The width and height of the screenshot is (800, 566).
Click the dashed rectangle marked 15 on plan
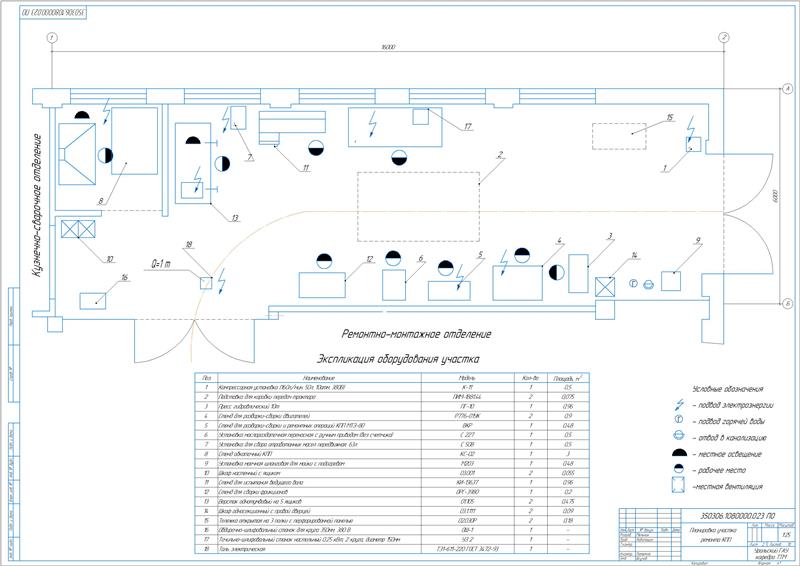[619, 136]
